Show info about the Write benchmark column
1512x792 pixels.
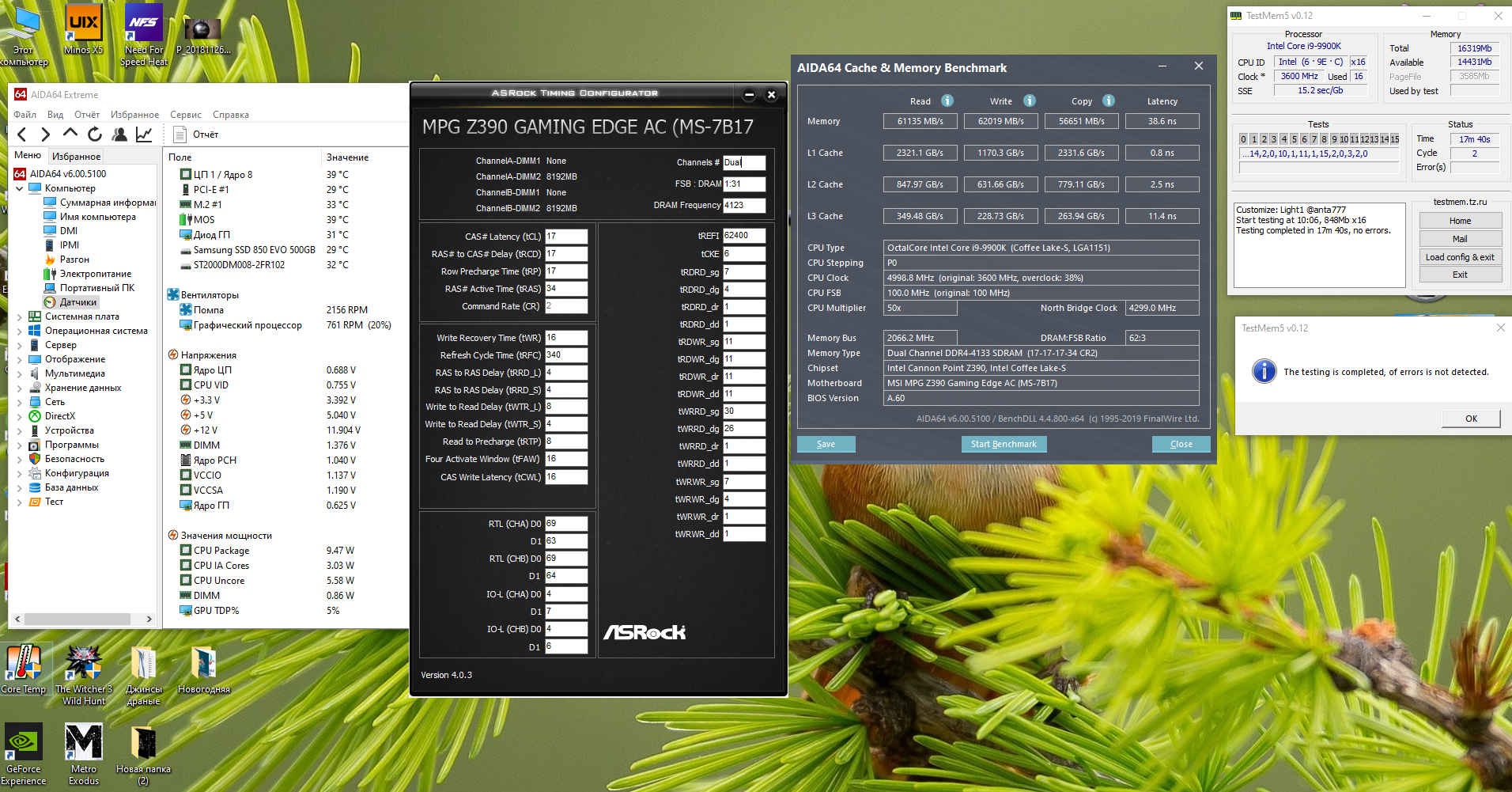pos(1030,100)
